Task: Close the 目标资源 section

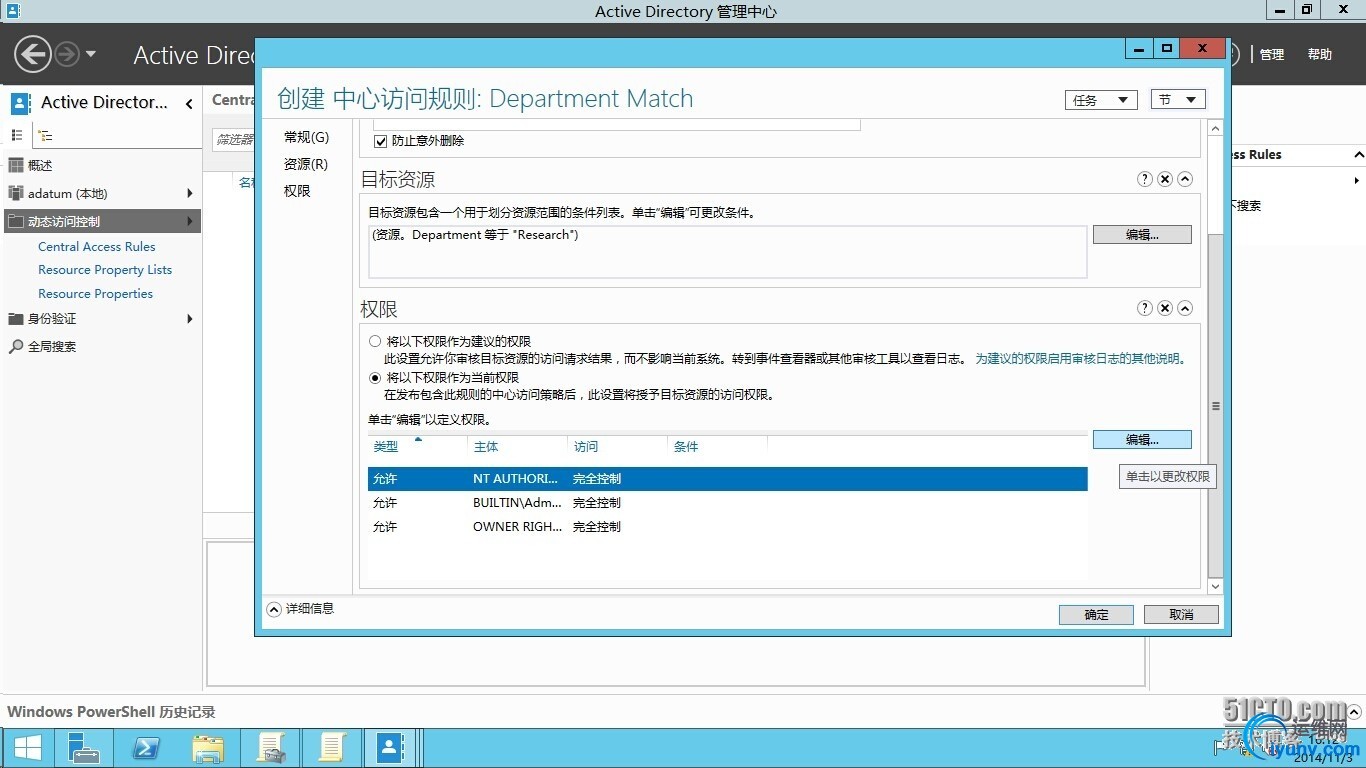Action: pos(1165,179)
